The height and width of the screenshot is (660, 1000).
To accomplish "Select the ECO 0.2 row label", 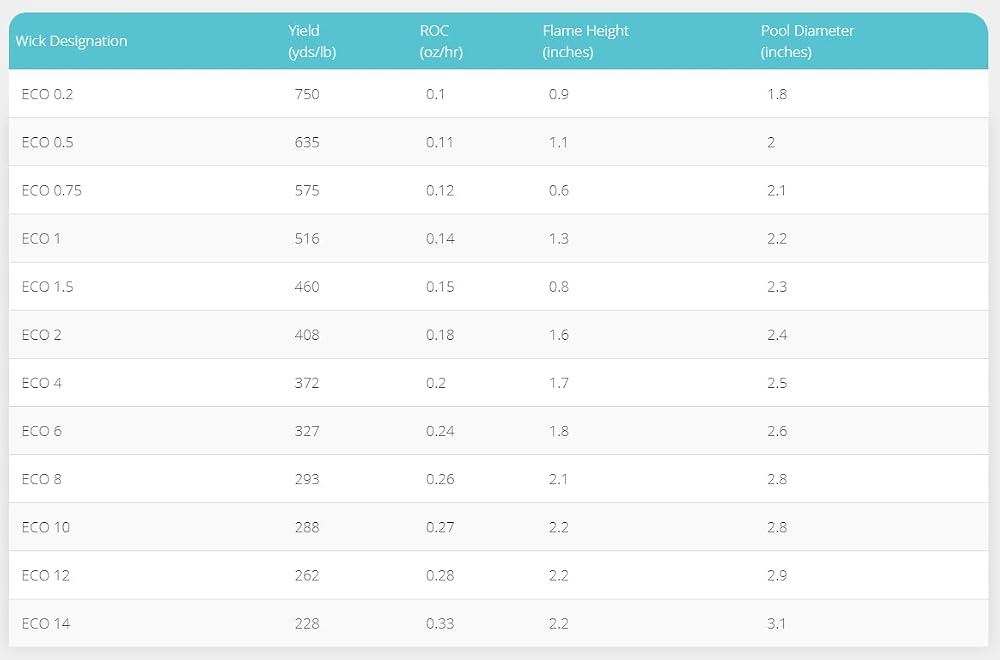I will pyautogui.click(x=47, y=94).
